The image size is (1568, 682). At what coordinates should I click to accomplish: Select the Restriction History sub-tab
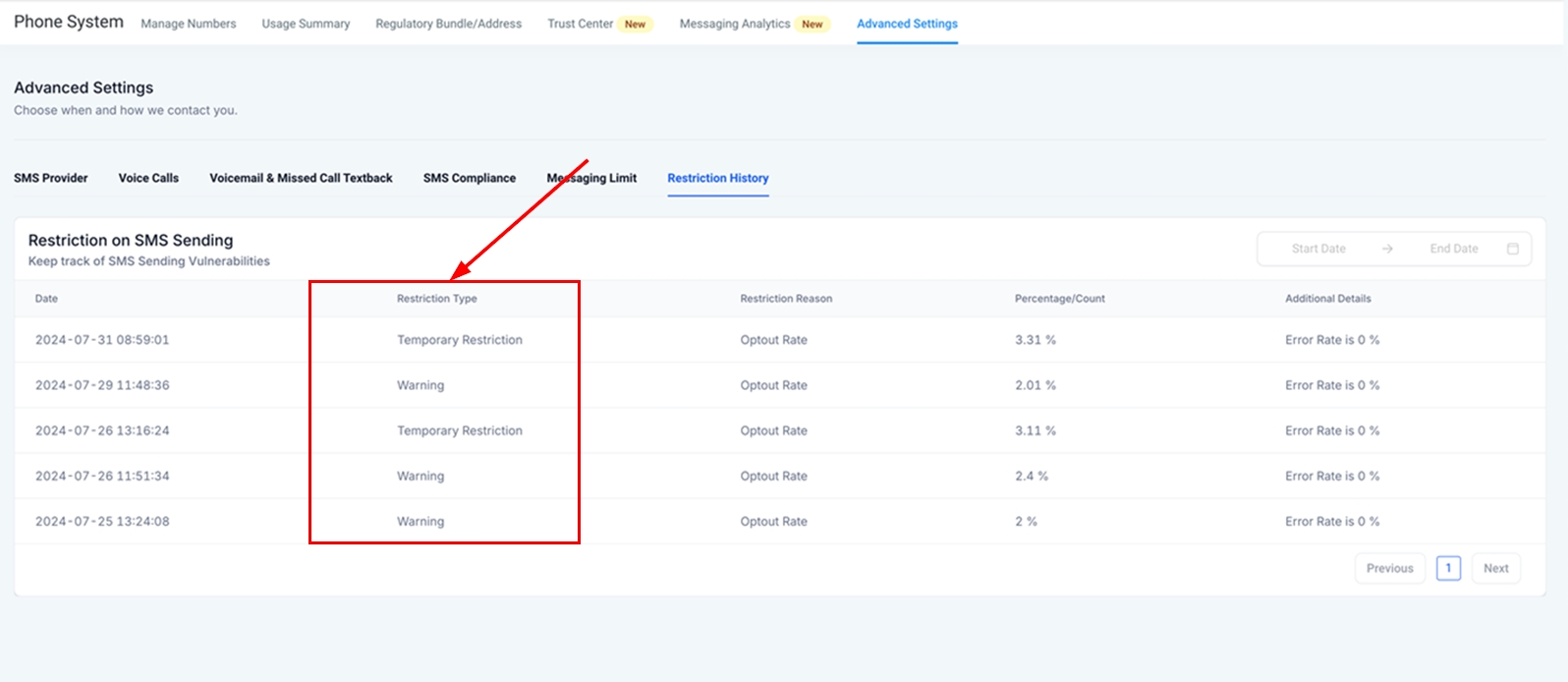pyautogui.click(x=717, y=178)
